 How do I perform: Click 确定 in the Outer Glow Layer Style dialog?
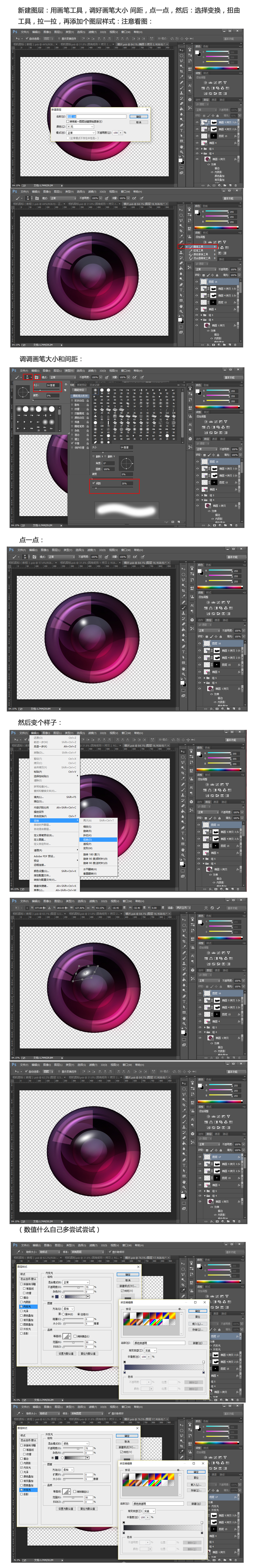click(x=128, y=1435)
